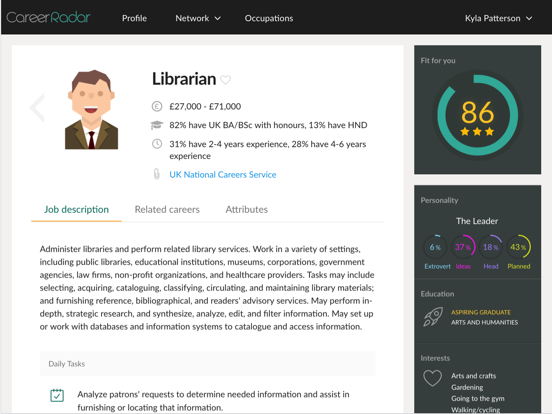This screenshot has width=552, height=414.
Task: Click the ARTS AND HUMANITIES label
Action: [x=484, y=322]
